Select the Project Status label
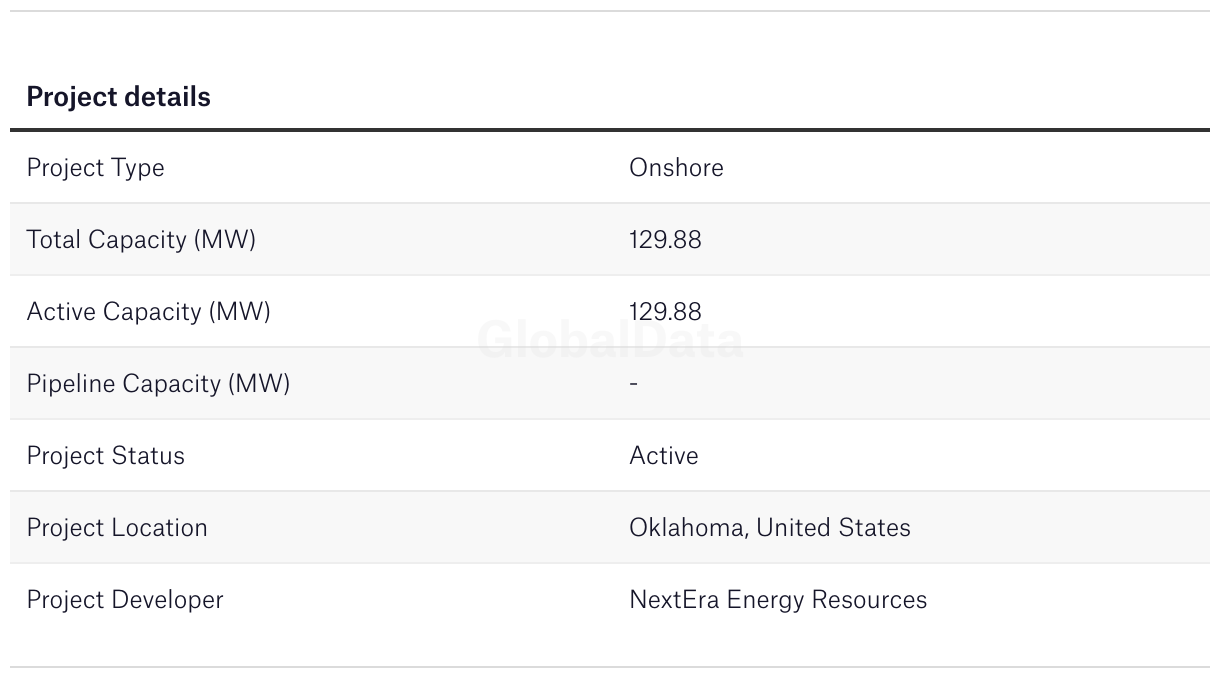Image resolution: width=1220 pixels, height=678 pixels. click(x=105, y=456)
